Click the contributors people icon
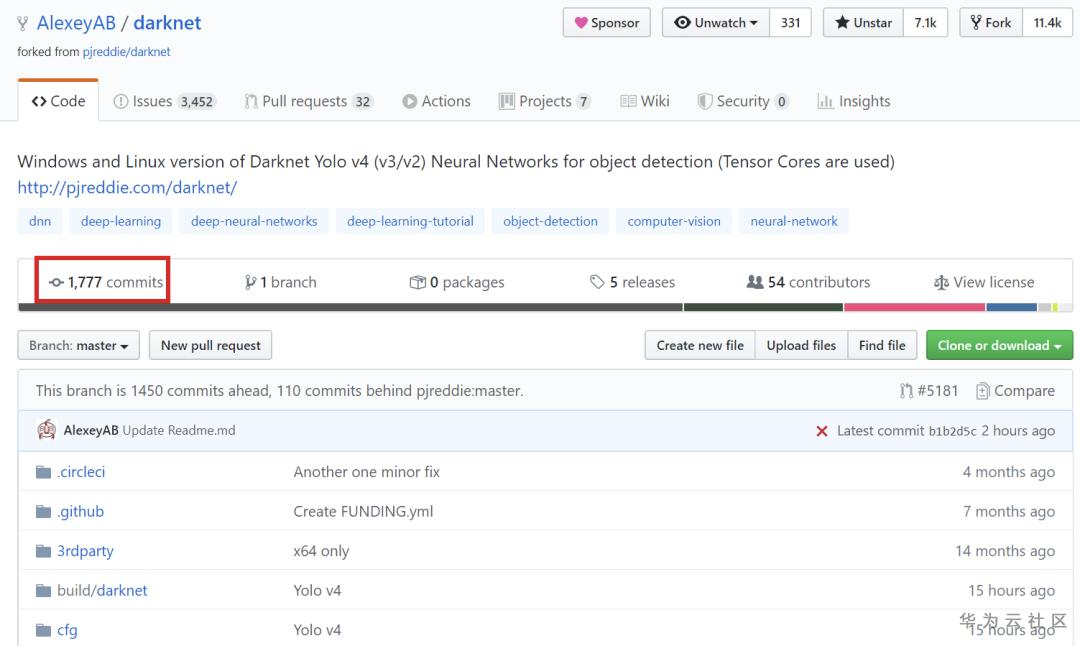This screenshot has width=1080, height=646. point(755,282)
